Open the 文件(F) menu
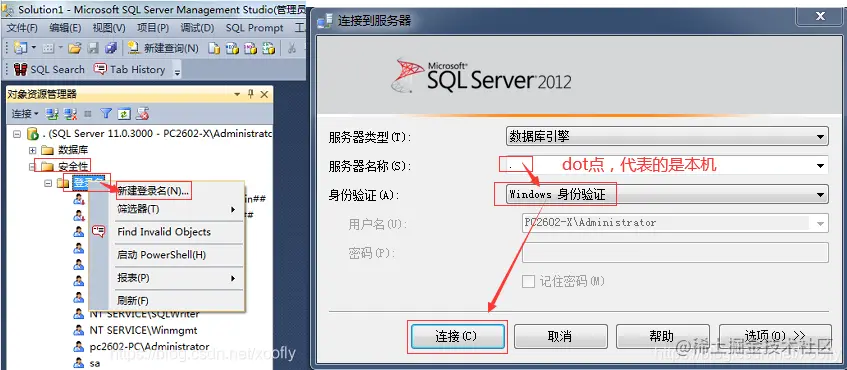This screenshot has height=370, width=847. click(22, 28)
